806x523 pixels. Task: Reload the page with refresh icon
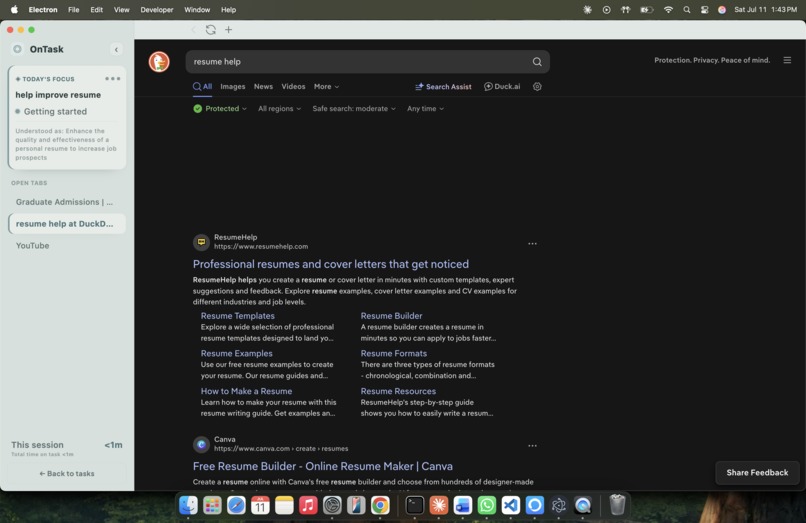[211, 30]
